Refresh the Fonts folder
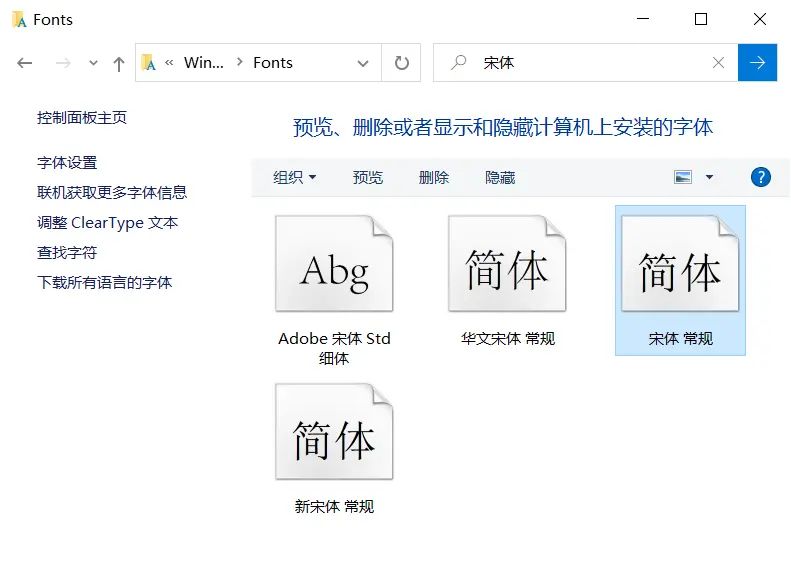The image size is (791, 576). [x=402, y=63]
